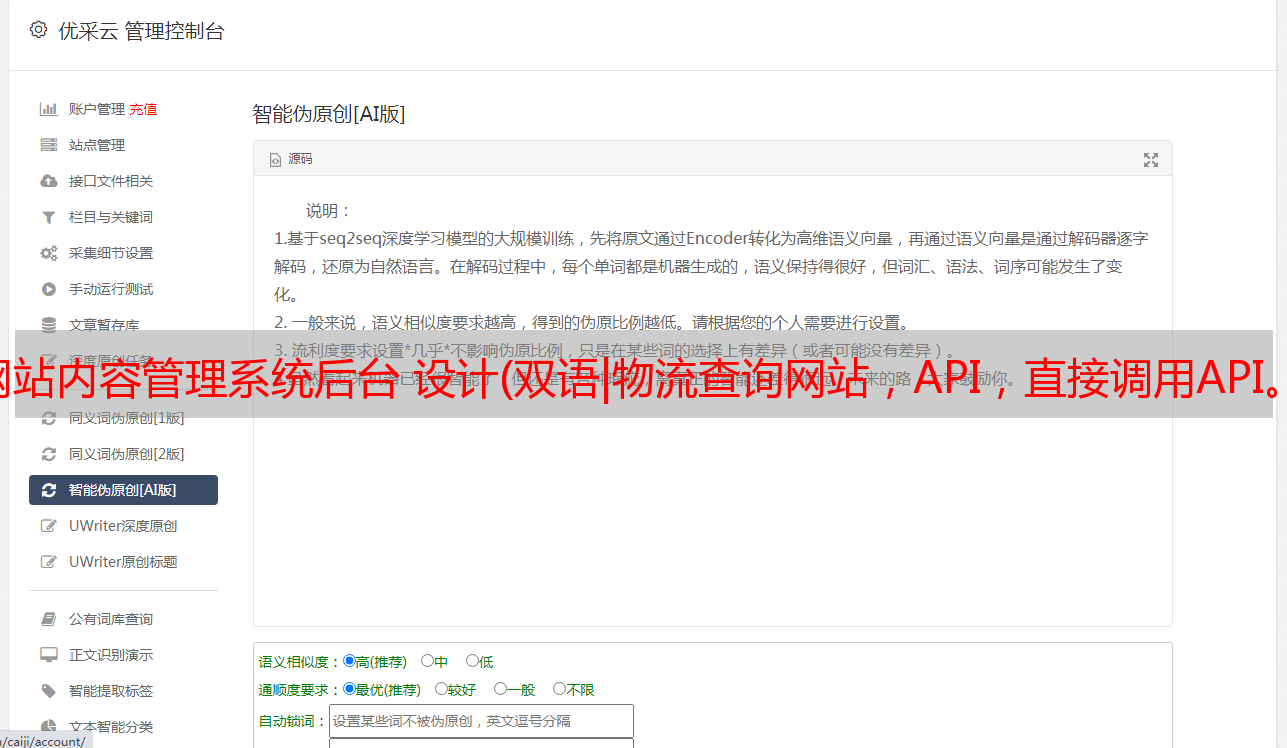Click the 正文识别演示 monitor icon
The height and width of the screenshot is (748, 1287).
[48, 655]
